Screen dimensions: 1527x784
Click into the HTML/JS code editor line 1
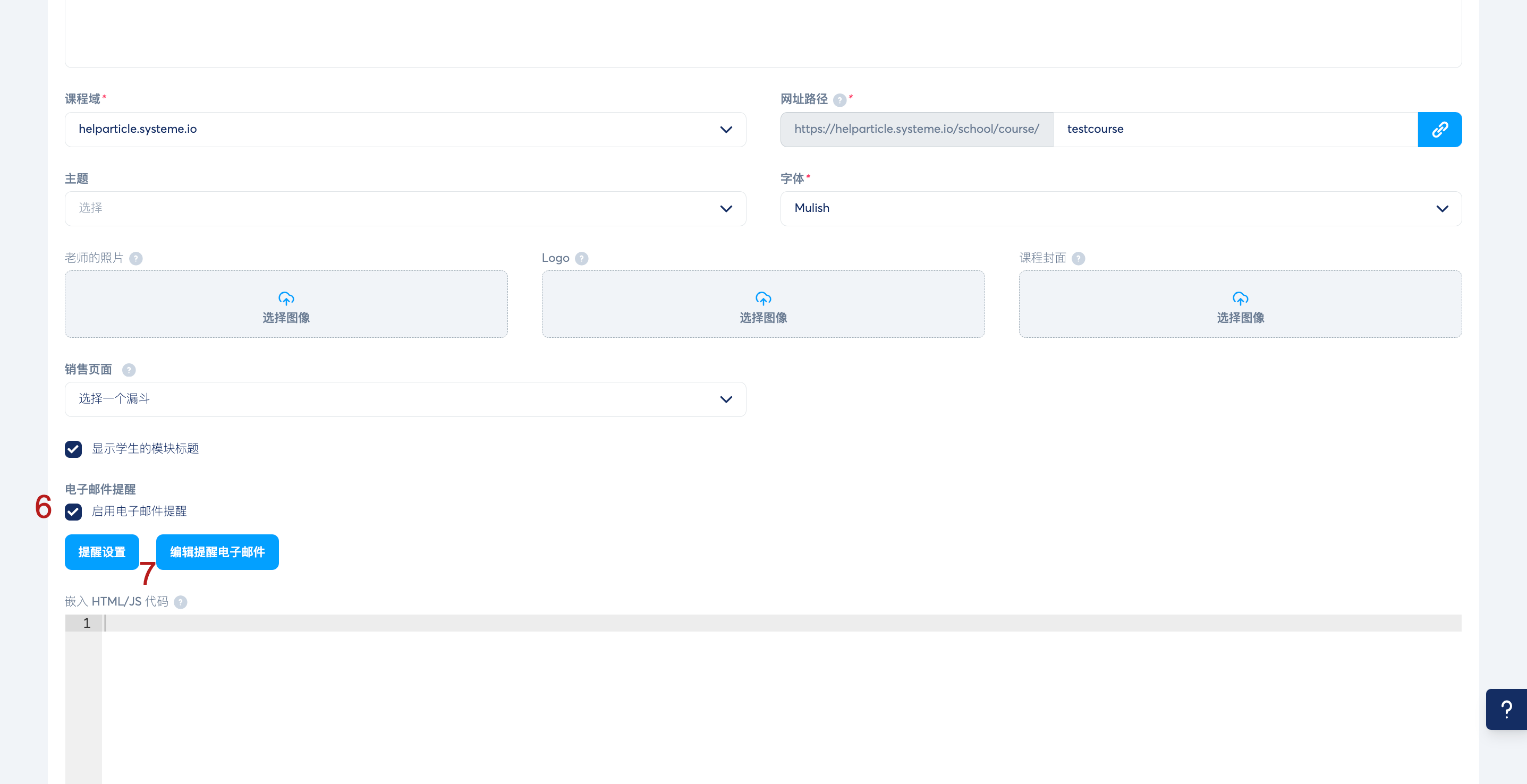[x=770, y=624]
